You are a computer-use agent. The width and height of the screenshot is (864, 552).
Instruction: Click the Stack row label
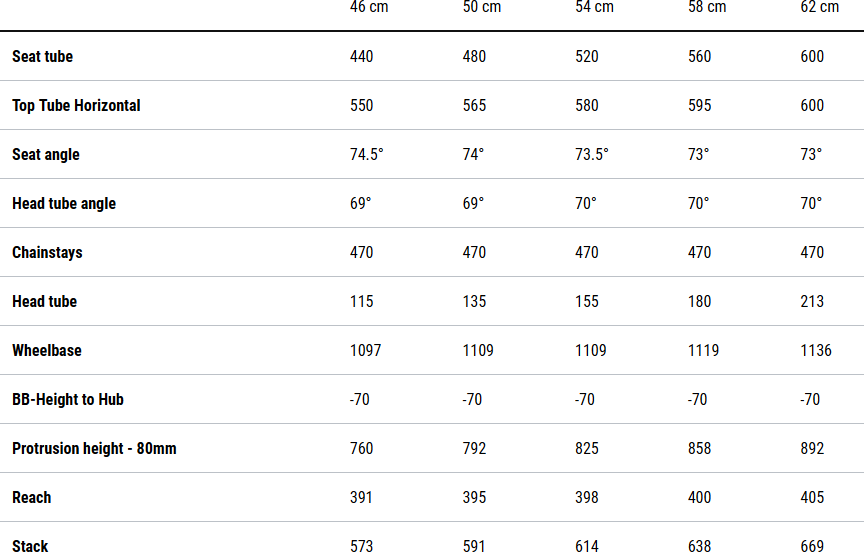point(30,545)
